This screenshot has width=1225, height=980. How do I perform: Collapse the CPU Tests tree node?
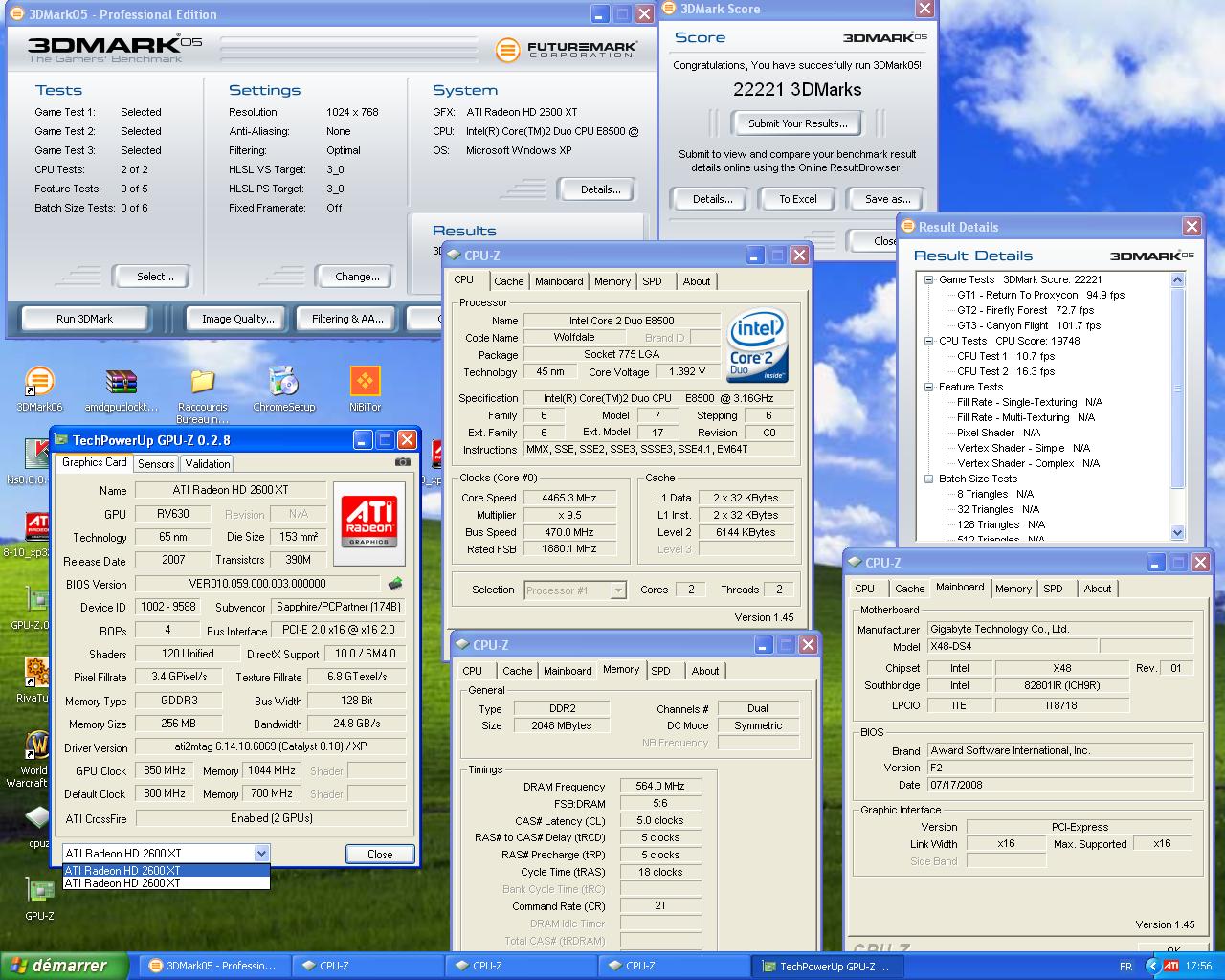pos(928,341)
